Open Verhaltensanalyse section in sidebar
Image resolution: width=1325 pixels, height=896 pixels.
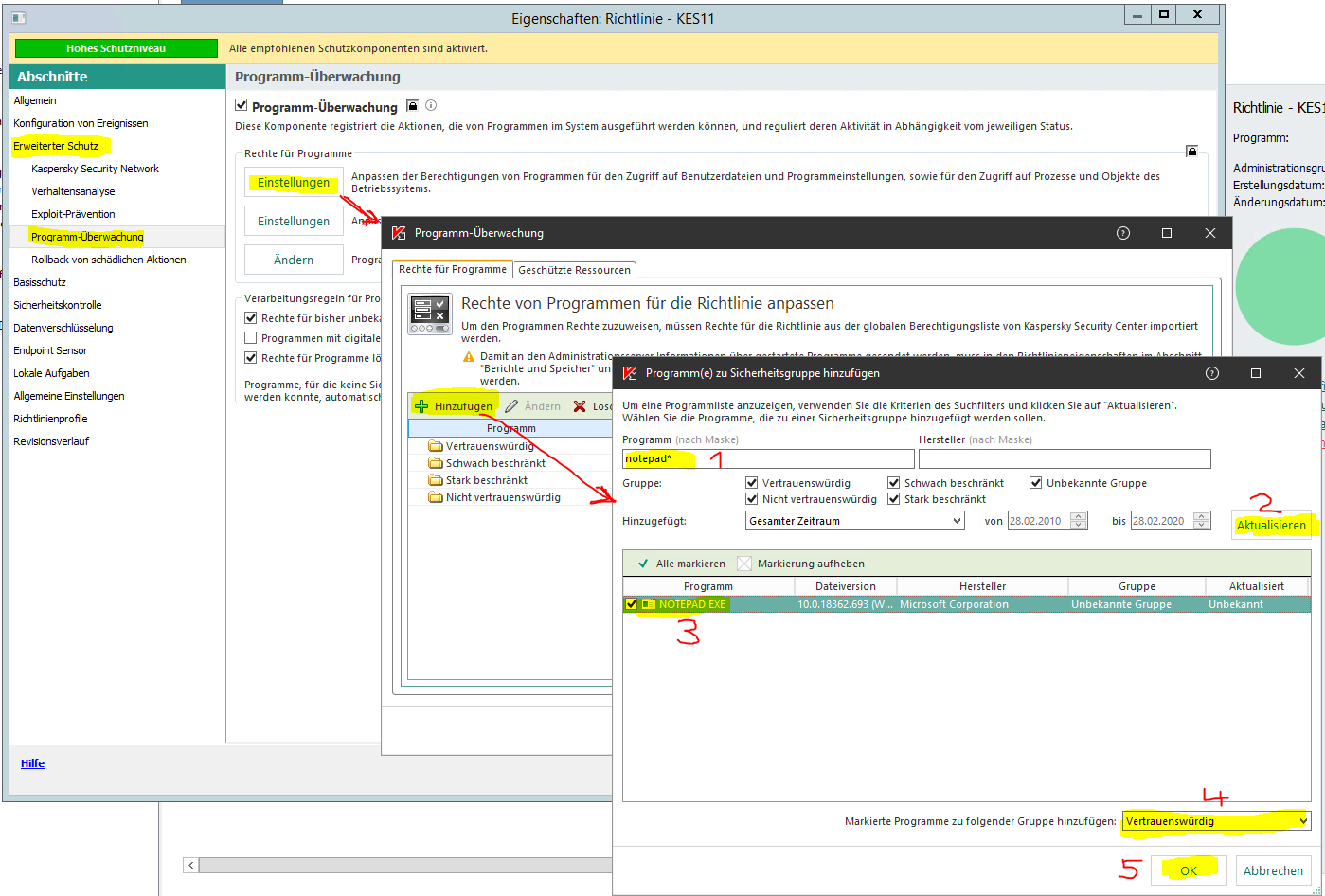[x=73, y=191]
